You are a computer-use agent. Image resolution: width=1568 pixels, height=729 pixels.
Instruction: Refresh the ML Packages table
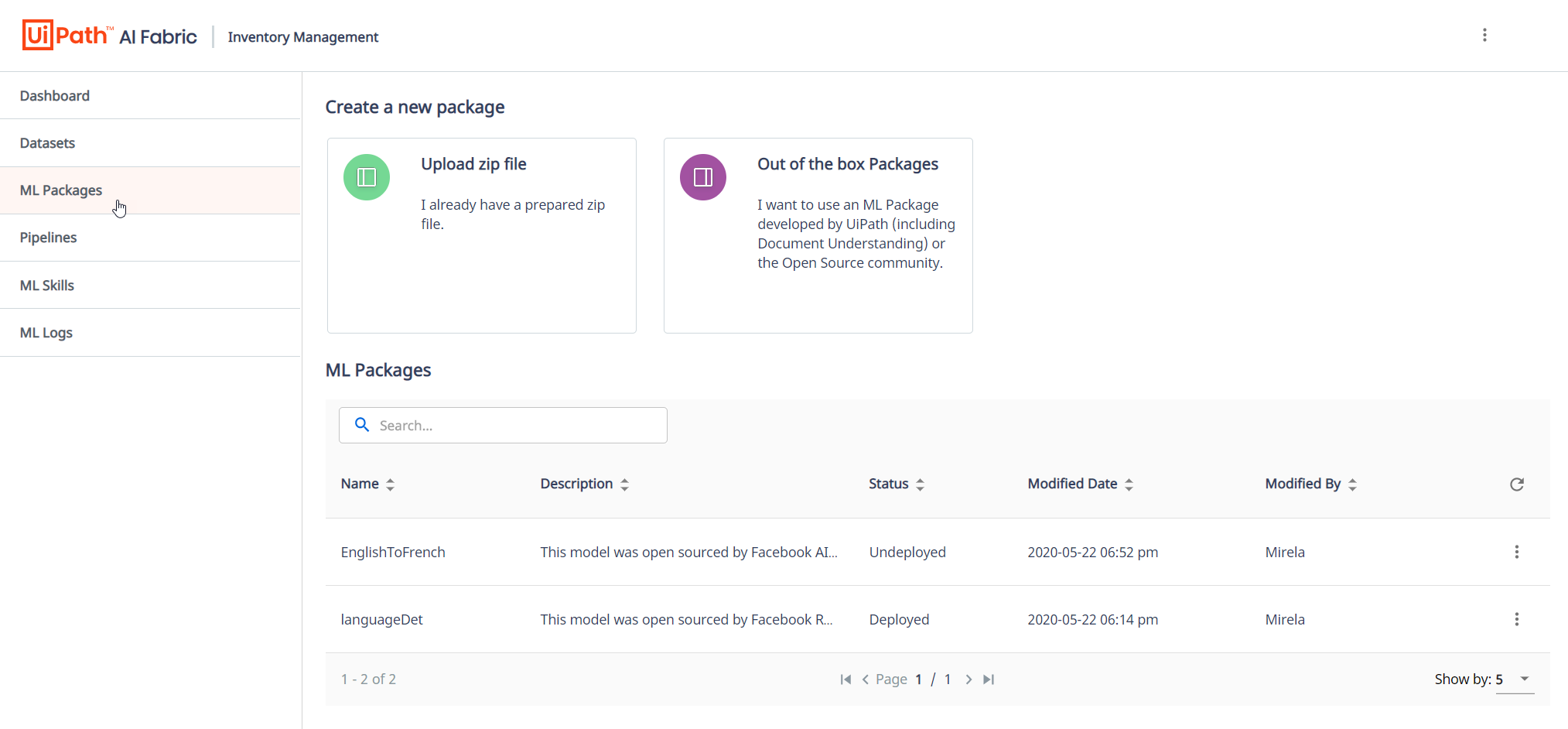[x=1517, y=484]
